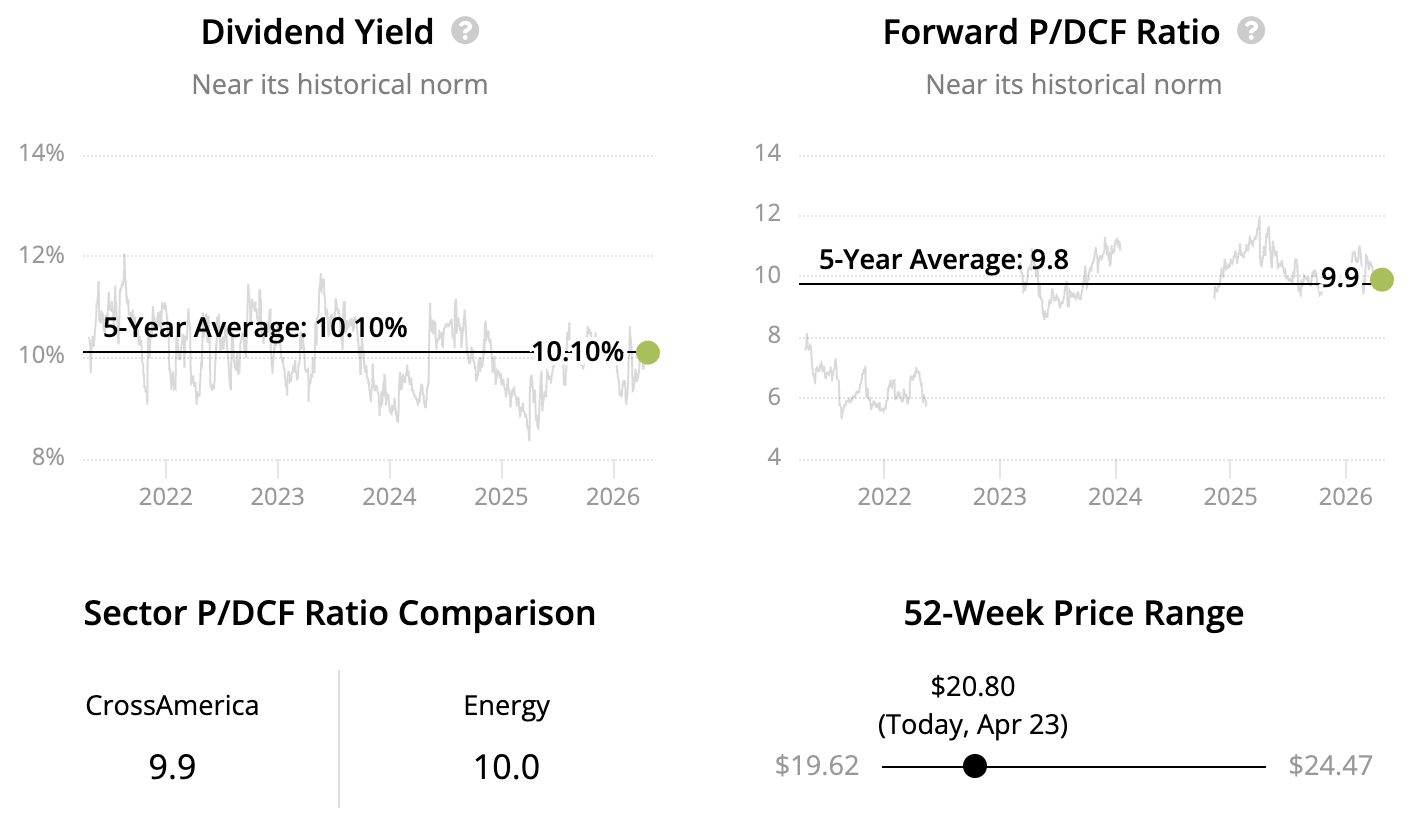Click the 10.10% current yield value label

[x=577, y=352]
